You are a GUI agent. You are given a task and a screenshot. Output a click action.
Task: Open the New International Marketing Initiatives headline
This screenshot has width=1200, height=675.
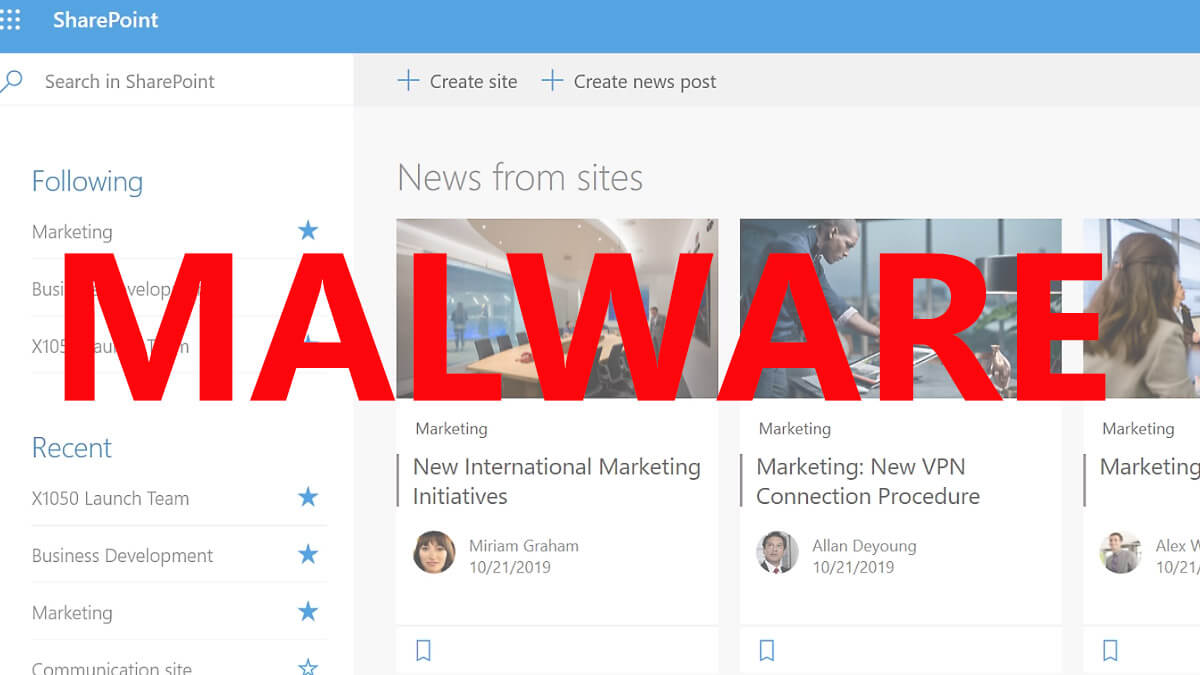point(556,481)
